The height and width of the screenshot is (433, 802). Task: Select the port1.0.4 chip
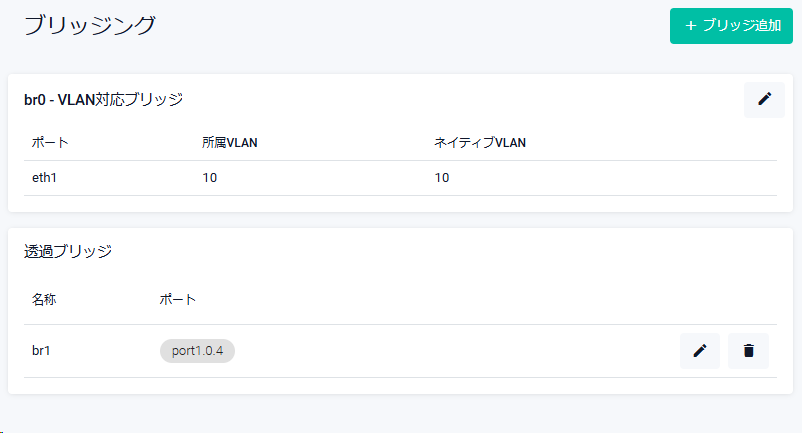(x=197, y=351)
